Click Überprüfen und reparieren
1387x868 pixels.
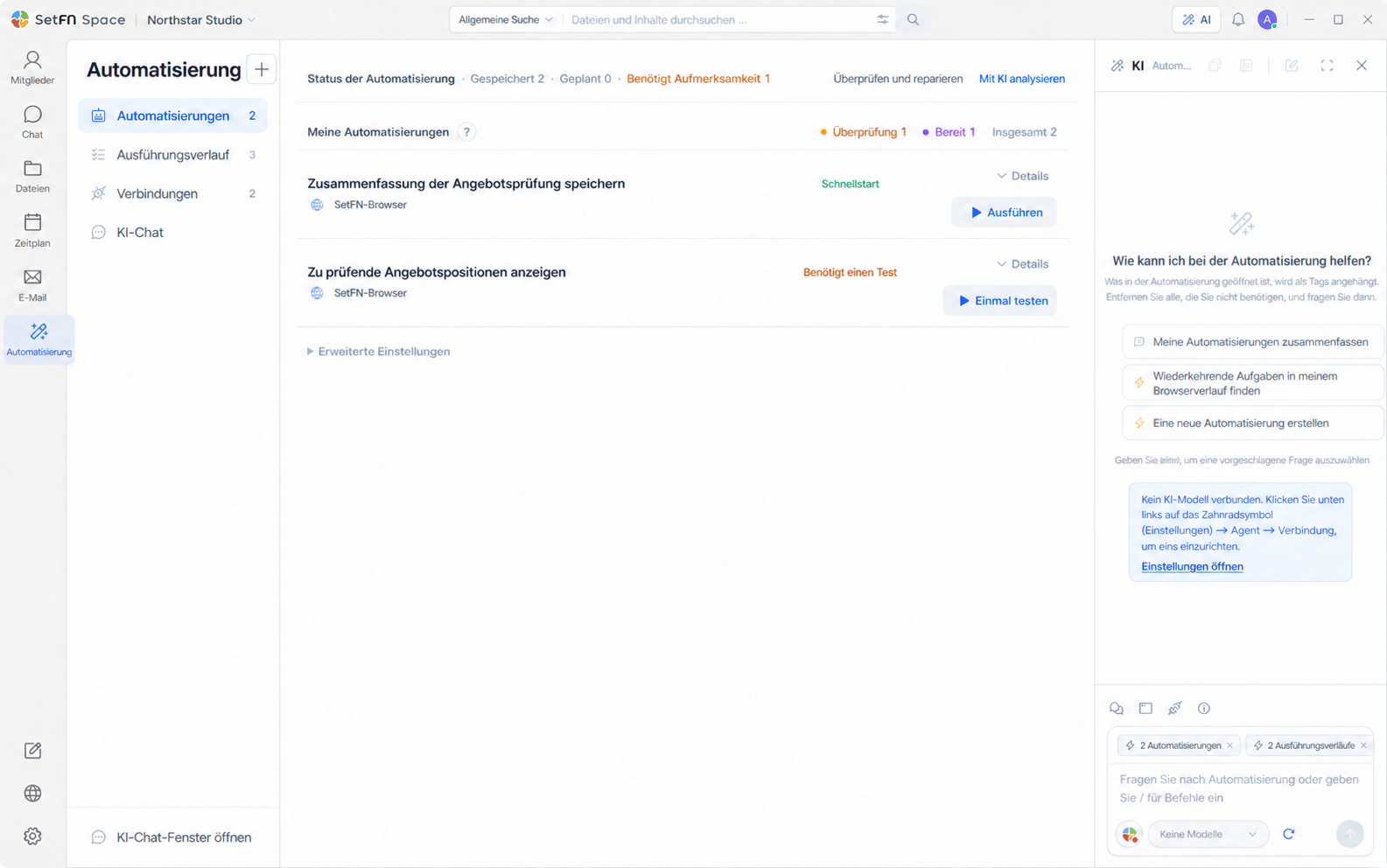pos(898,79)
